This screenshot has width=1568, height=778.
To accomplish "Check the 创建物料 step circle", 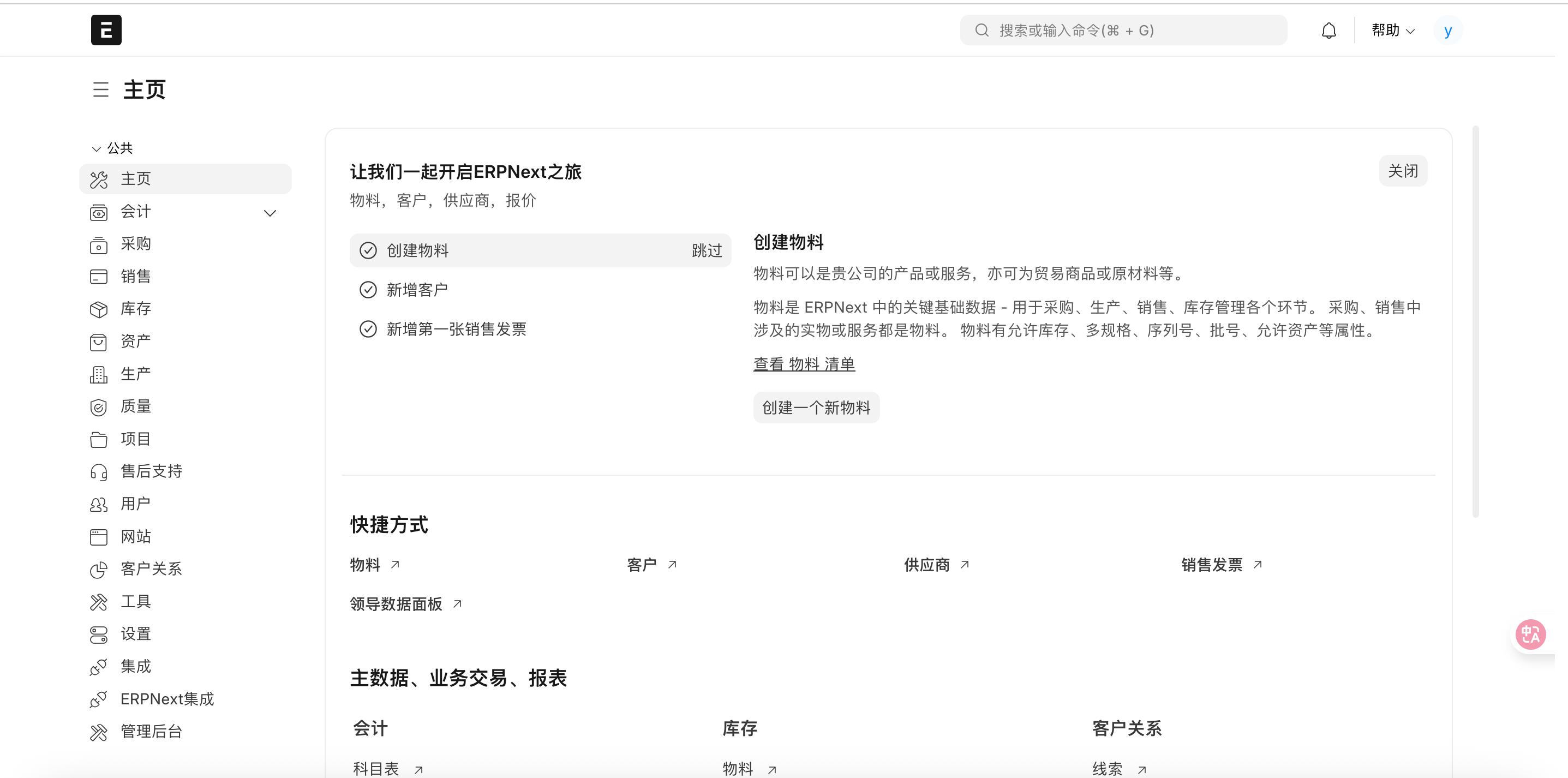I will [368, 250].
